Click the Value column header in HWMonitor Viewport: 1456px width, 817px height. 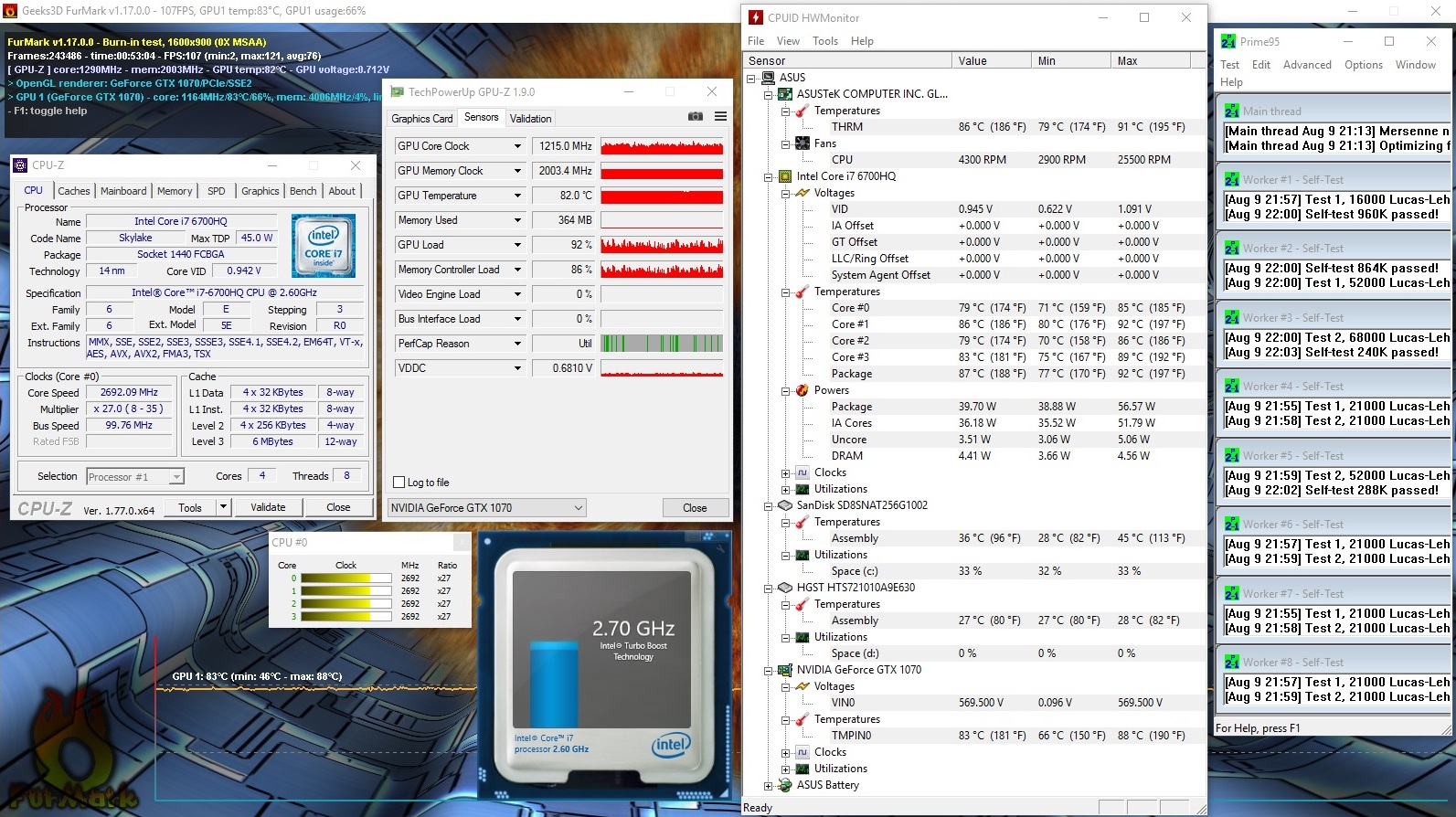point(990,61)
